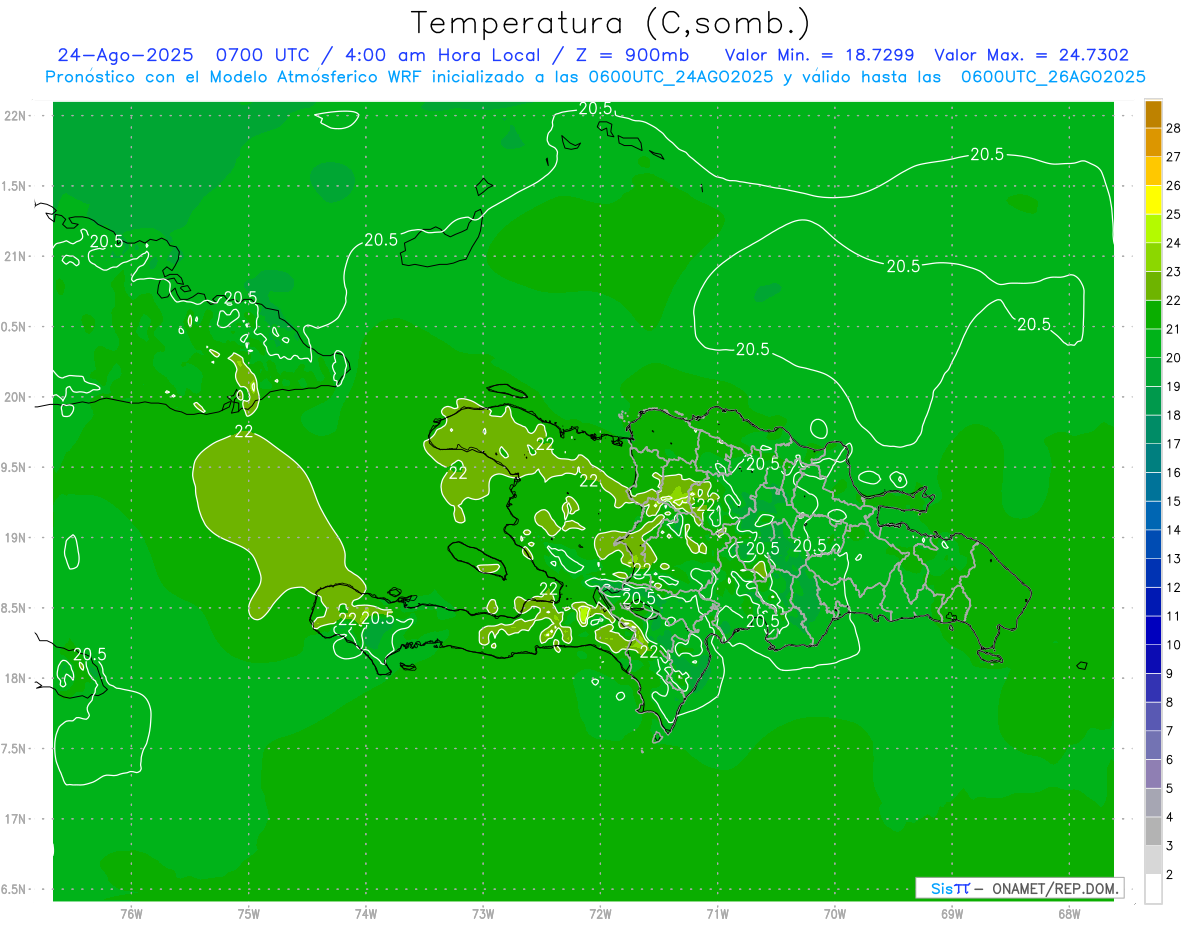
Task: Click the "20.5" contour label at the map's top edge
Action: [x=595, y=109]
